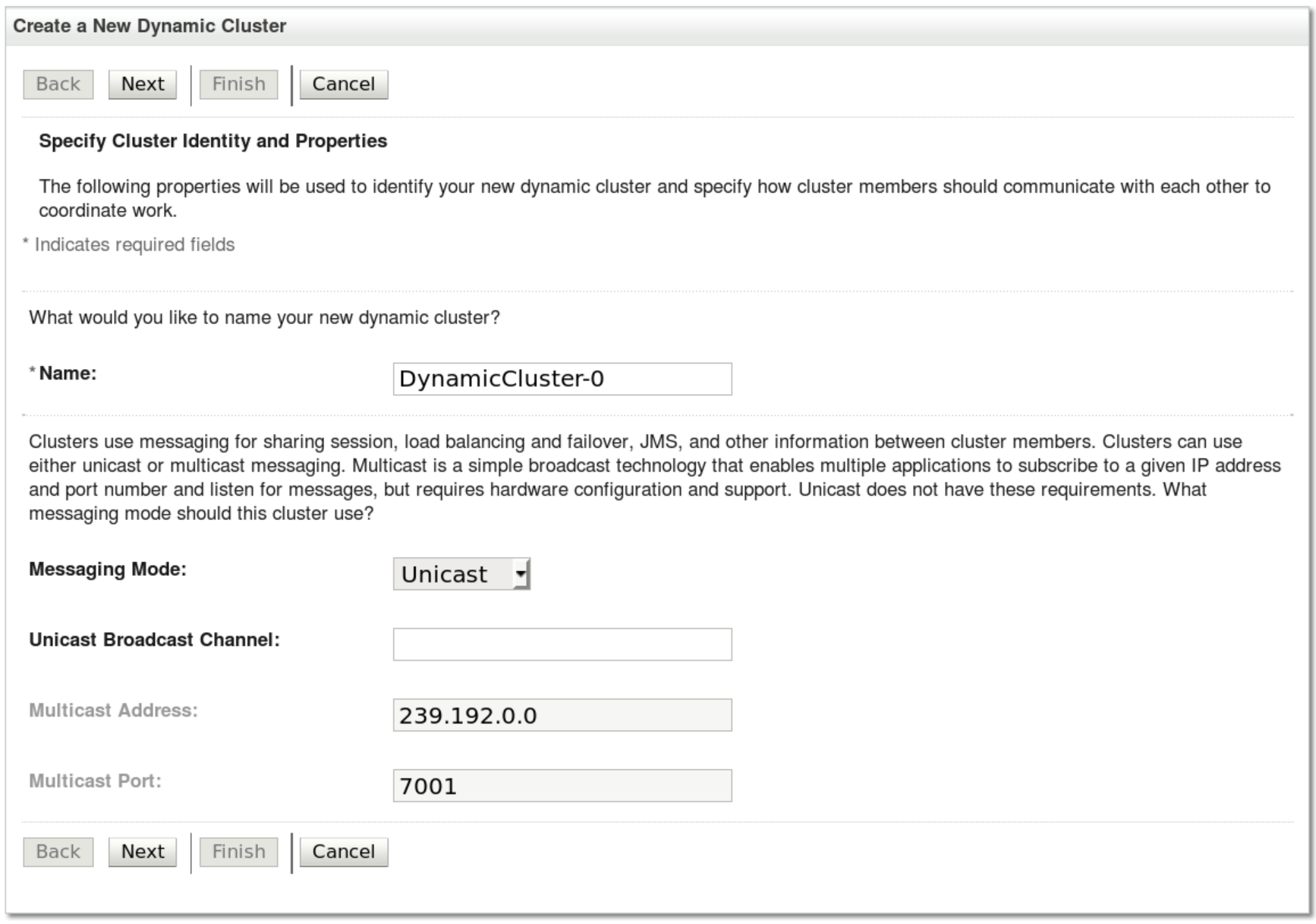This screenshot has width=1316, height=924.
Task: Click the Multicast Address label
Action: pos(113,711)
